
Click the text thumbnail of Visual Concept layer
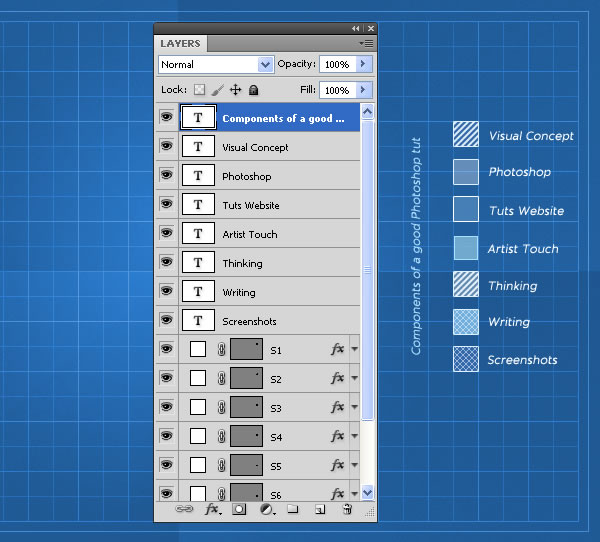coord(198,147)
